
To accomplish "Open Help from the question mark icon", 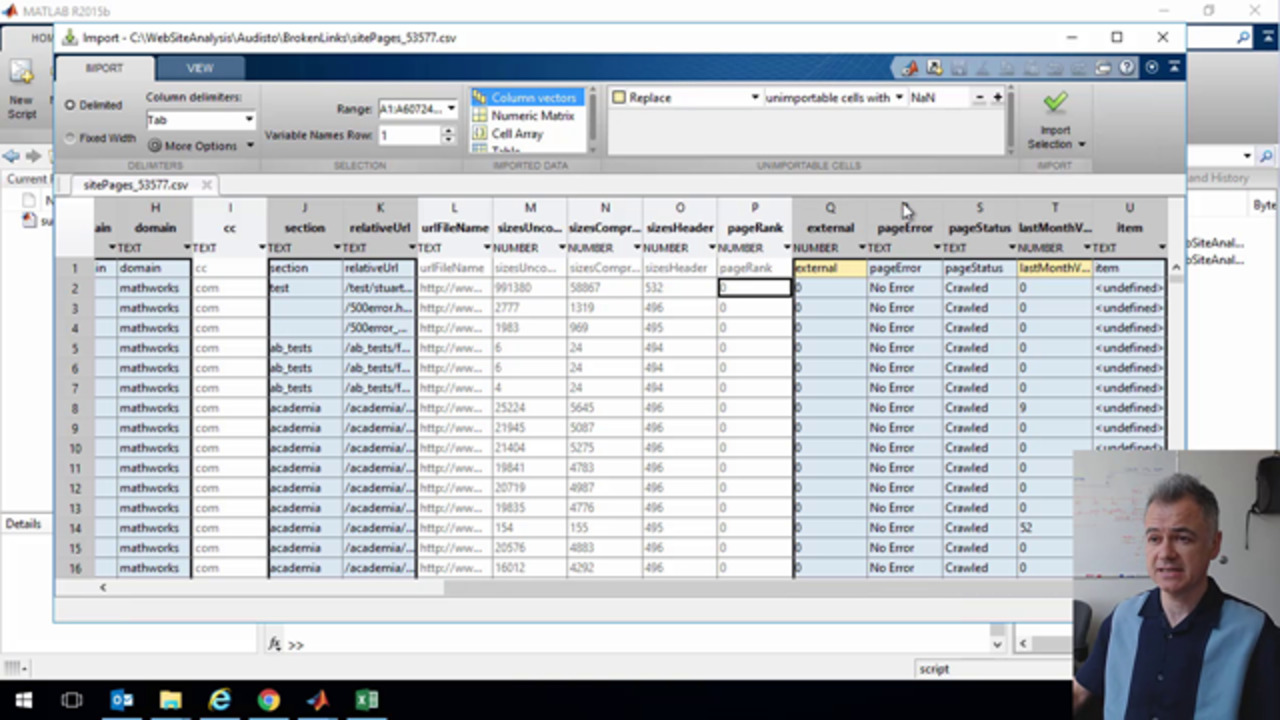I will click(1127, 68).
